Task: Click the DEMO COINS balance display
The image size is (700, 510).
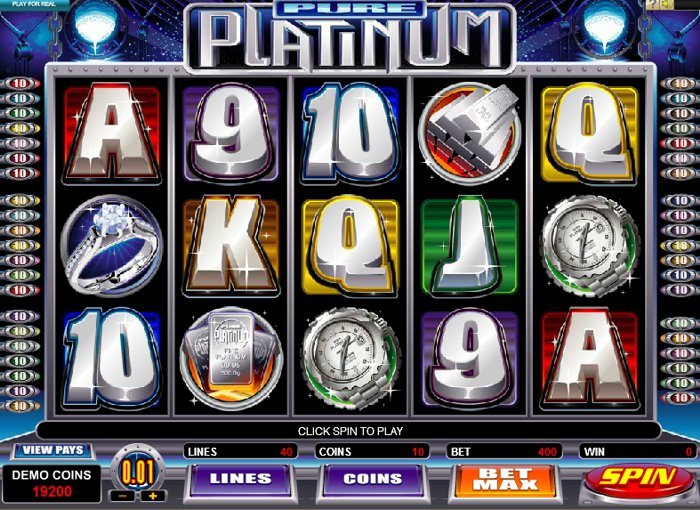Action: (x=52, y=483)
